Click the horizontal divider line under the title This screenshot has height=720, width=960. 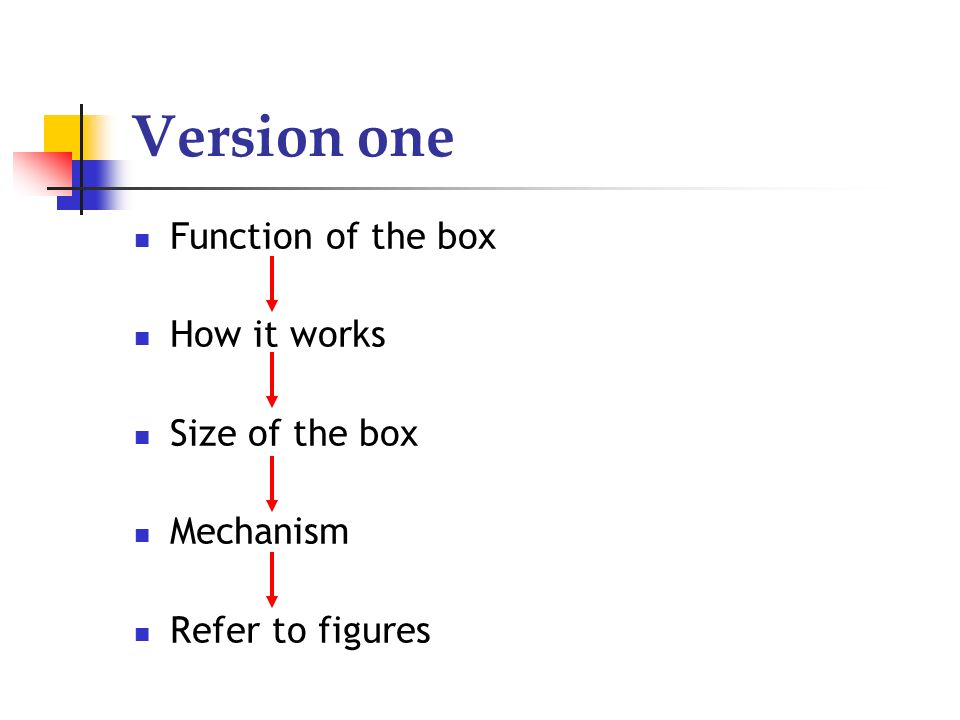pos(465,189)
